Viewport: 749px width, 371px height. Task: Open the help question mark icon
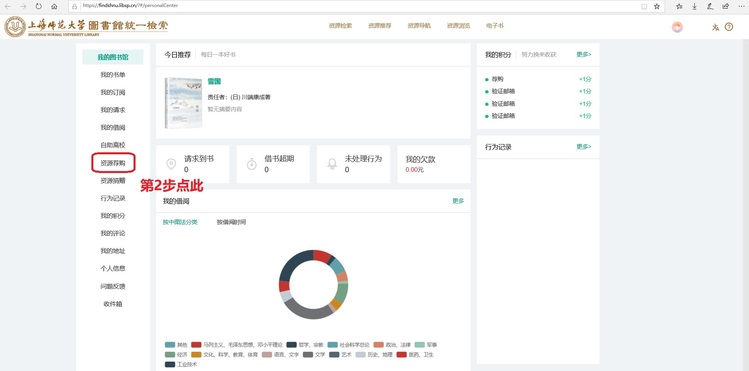728,27
